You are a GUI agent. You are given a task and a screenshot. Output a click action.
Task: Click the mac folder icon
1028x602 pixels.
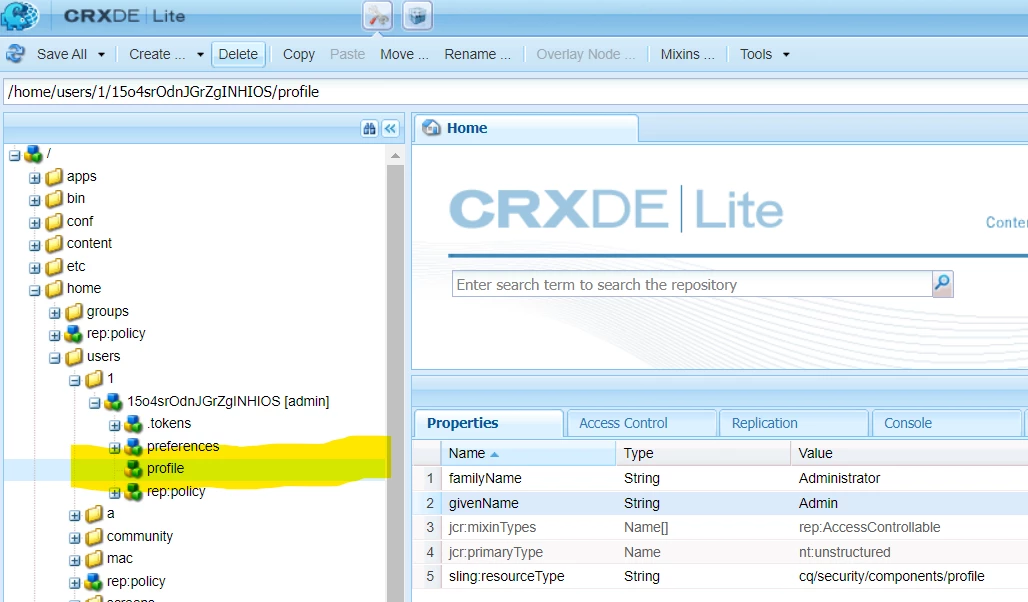(94, 559)
